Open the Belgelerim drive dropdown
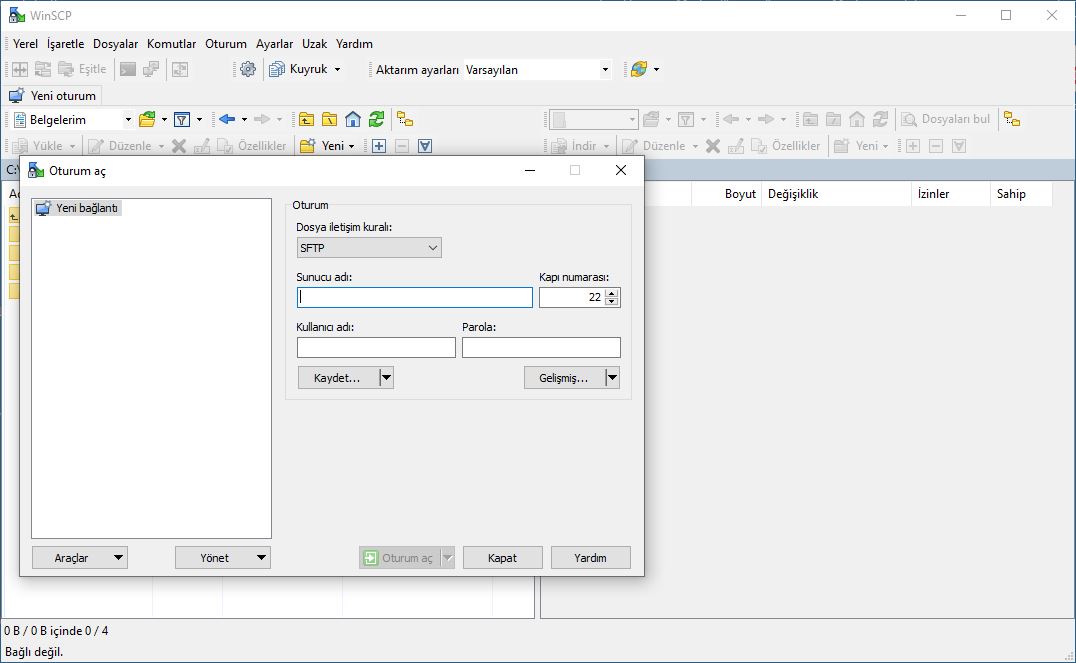Screen dimensions: 1076x663 (x=128, y=119)
